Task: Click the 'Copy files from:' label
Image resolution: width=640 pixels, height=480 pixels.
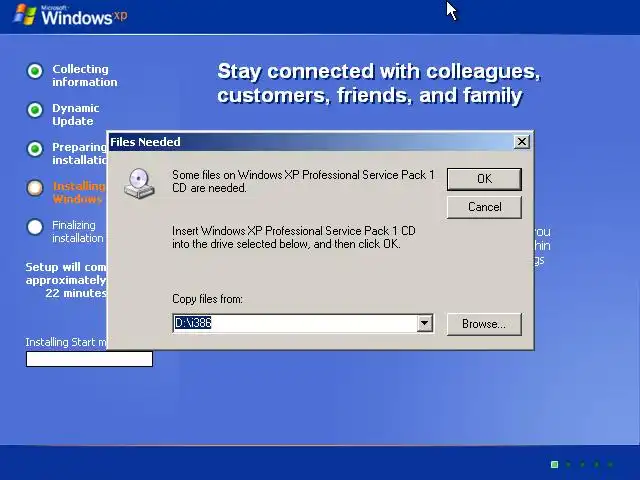Action: coord(207,299)
